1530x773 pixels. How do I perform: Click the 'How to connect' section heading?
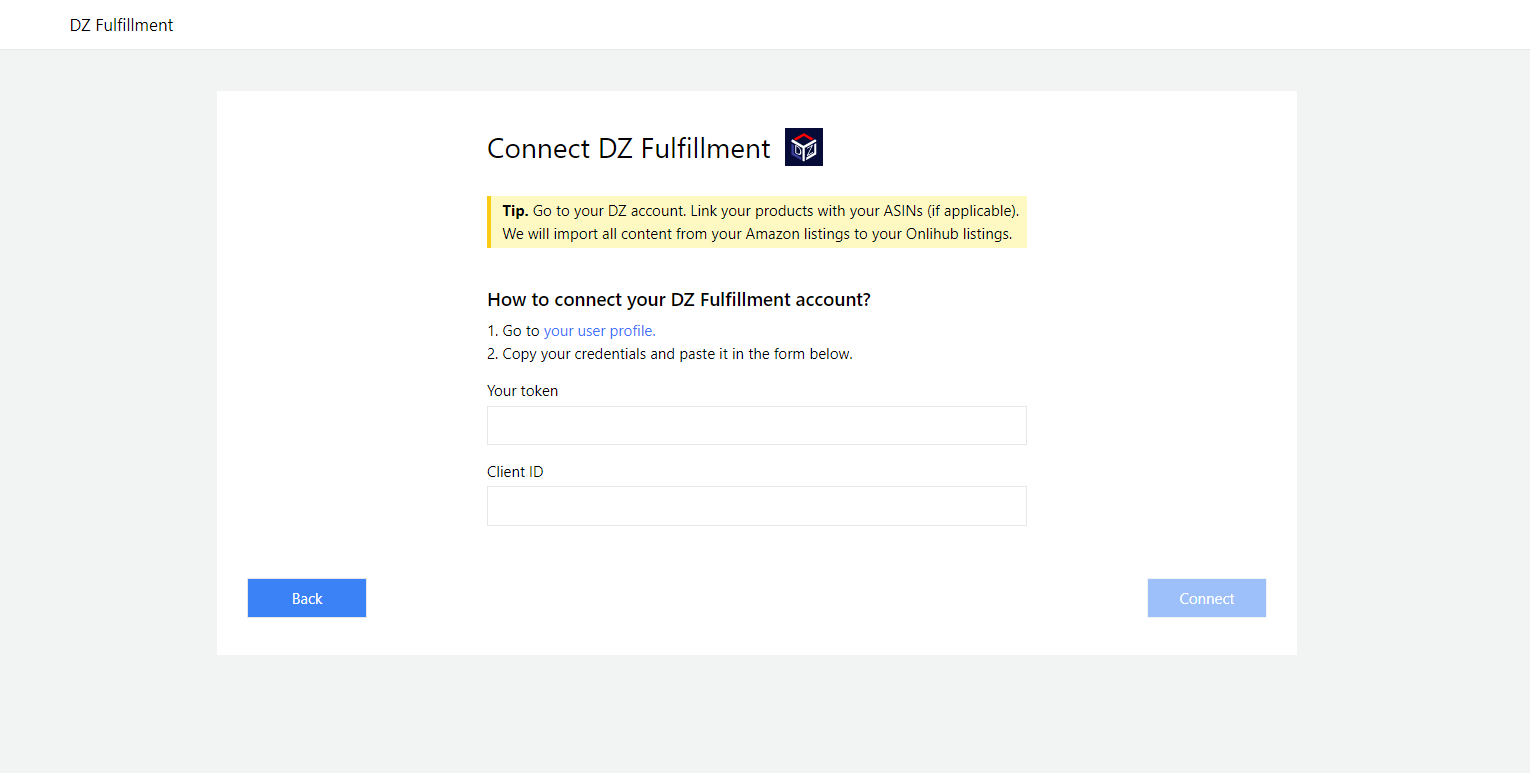pyautogui.click(x=679, y=300)
